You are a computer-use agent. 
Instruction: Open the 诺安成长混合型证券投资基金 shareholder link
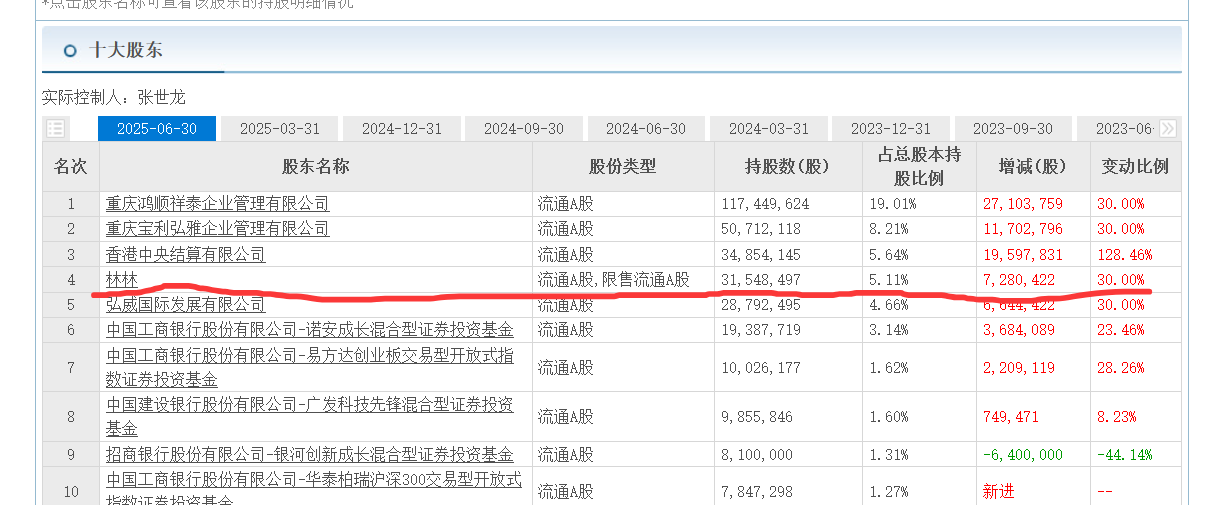click(310, 329)
